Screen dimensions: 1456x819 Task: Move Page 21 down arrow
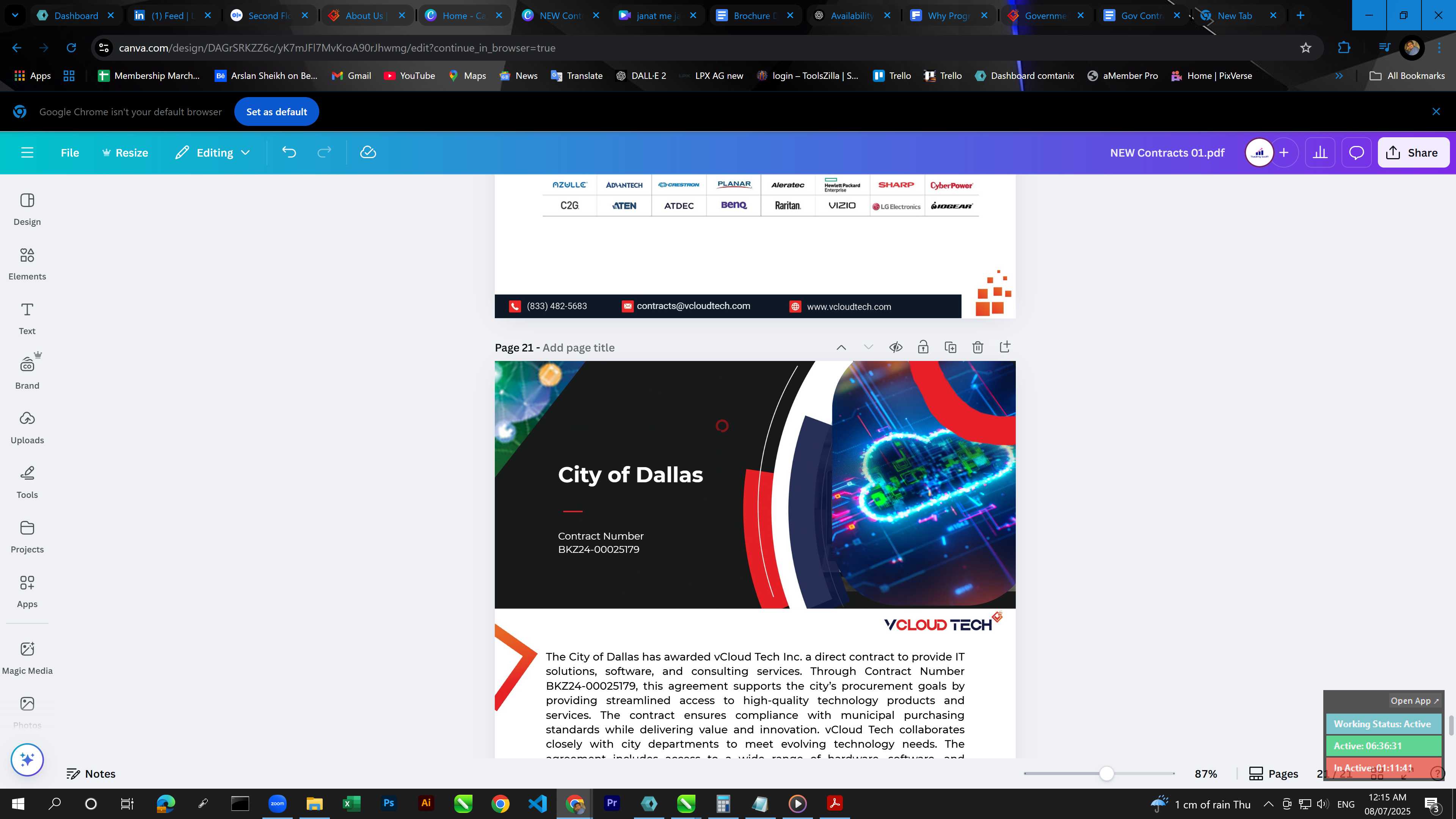(x=869, y=347)
